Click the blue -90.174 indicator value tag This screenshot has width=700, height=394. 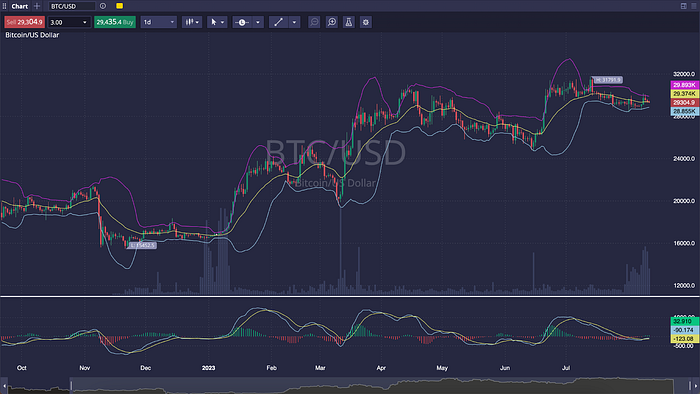pyautogui.click(x=684, y=330)
